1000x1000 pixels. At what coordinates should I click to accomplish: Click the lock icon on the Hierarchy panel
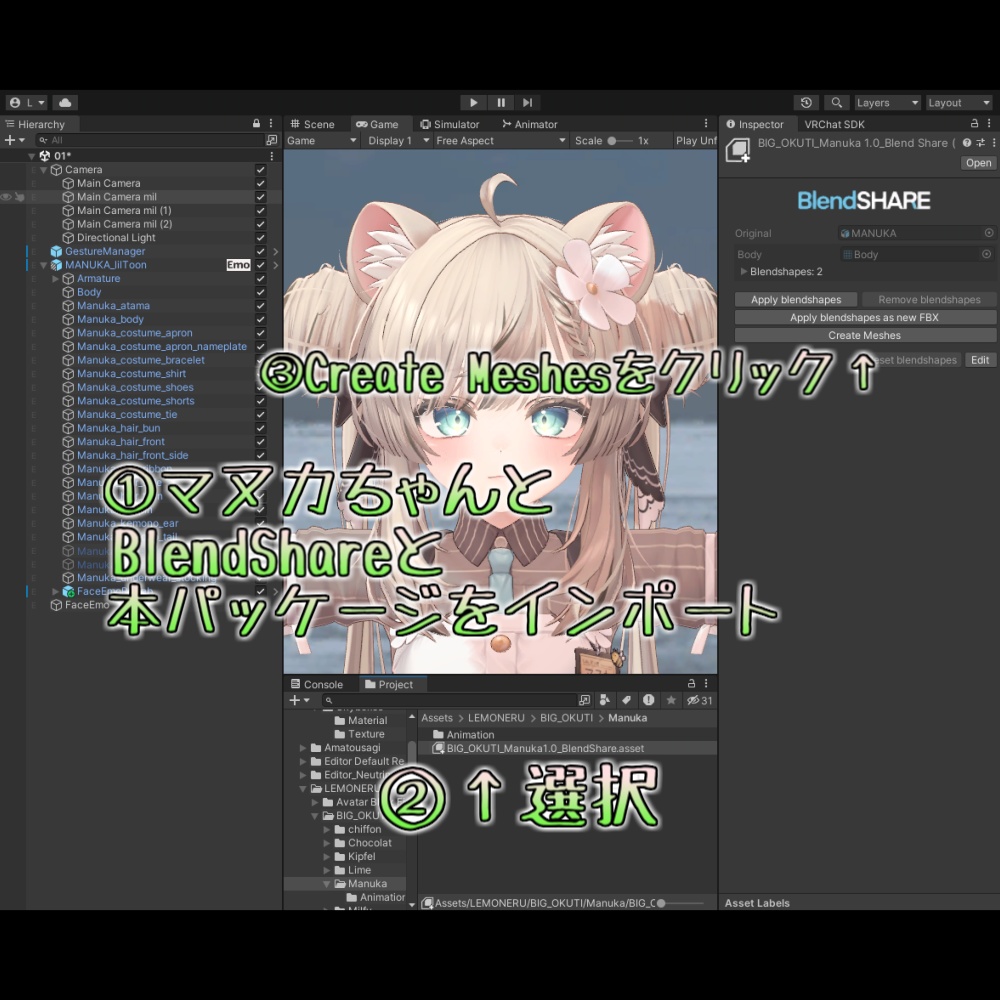point(256,123)
